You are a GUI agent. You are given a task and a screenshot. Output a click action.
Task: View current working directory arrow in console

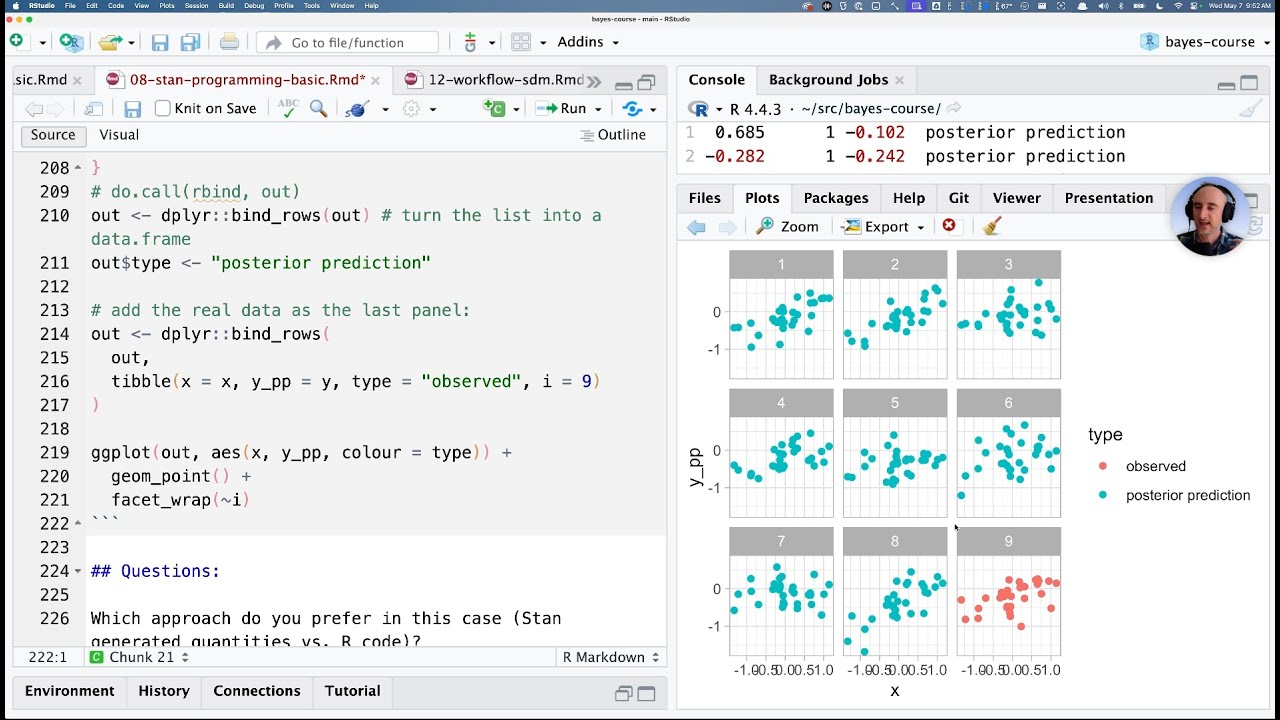(954, 108)
